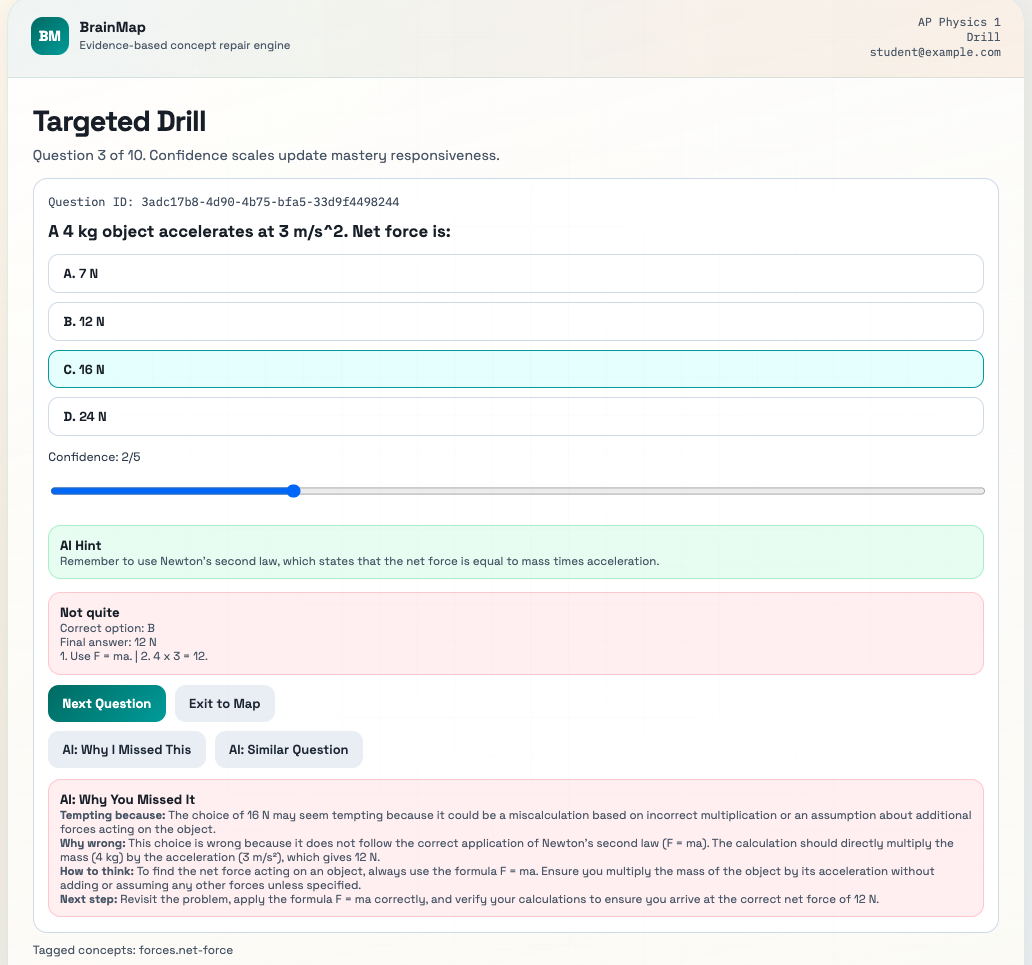Click the Question ID text
1032x965 pixels.
tap(223, 201)
